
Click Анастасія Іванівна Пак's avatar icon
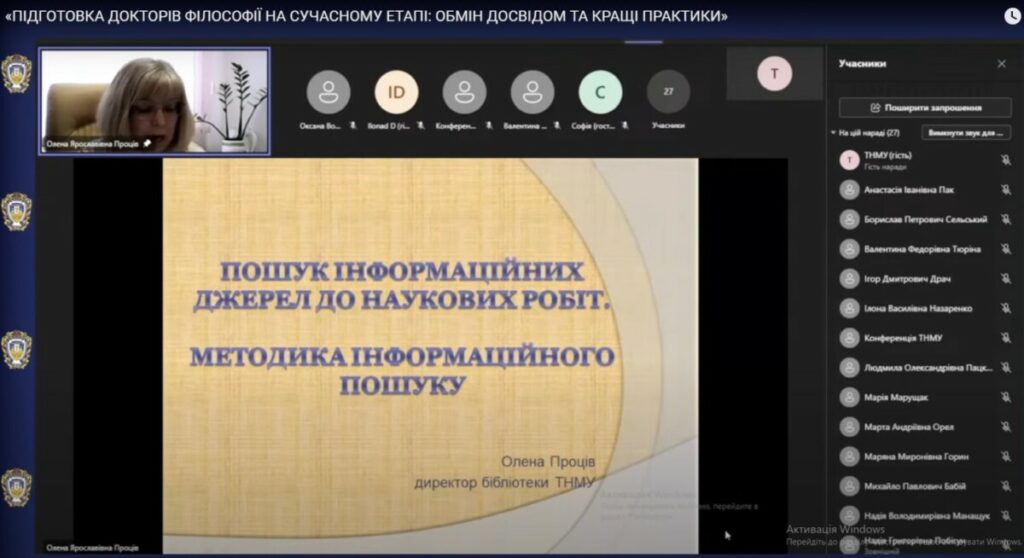point(849,190)
